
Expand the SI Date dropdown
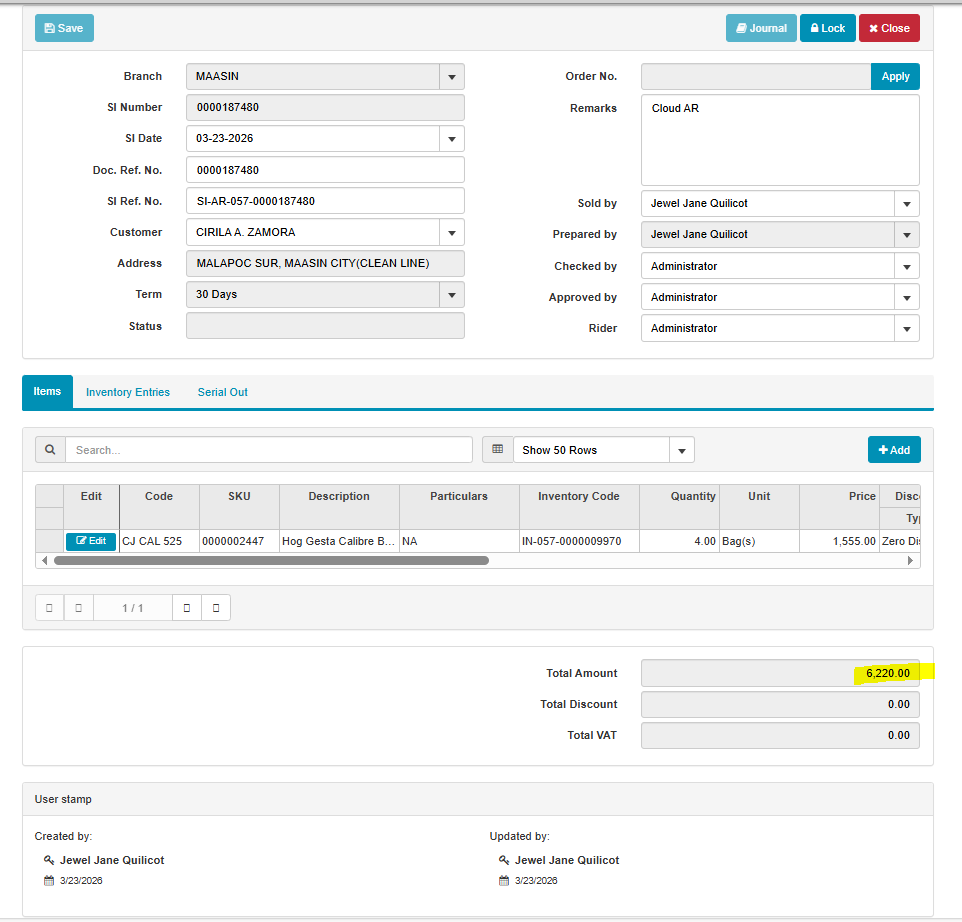[x=451, y=139]
